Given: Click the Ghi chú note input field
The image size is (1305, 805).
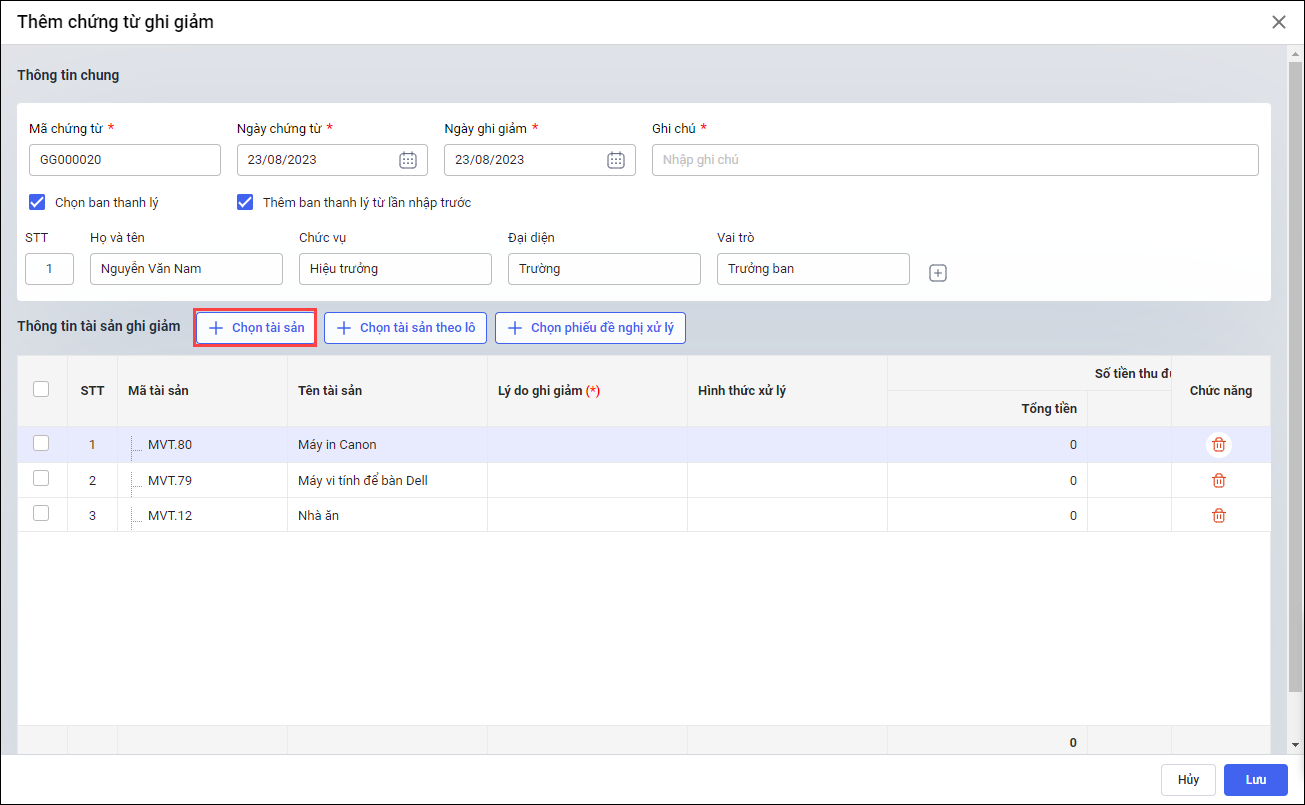Looking at the screenshot, I should pyautogui.click(x=954, y=160).
